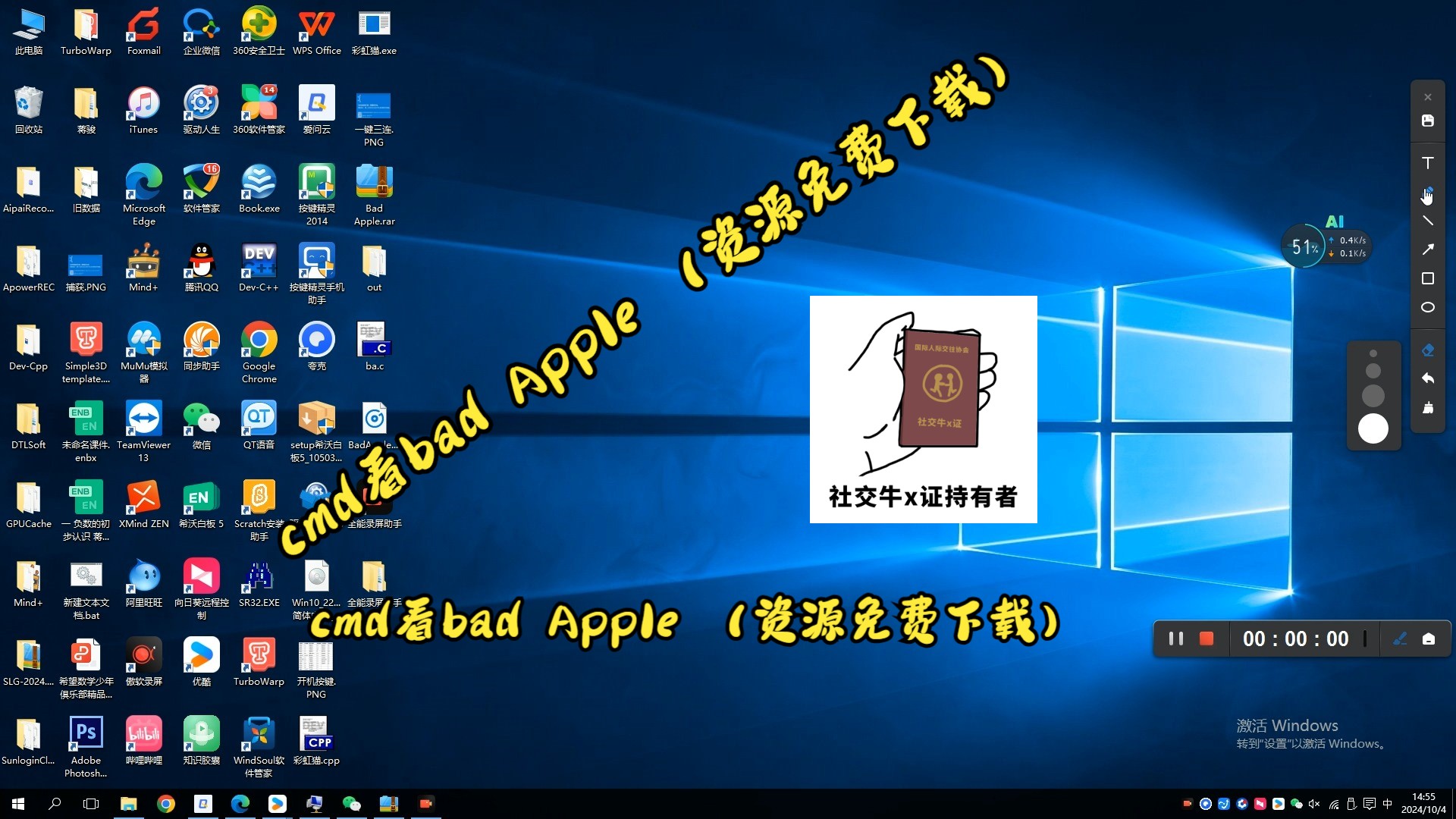Select the out folder on desktop
1456x819 pixels.
pyautogui.click(x=374, y=268)
